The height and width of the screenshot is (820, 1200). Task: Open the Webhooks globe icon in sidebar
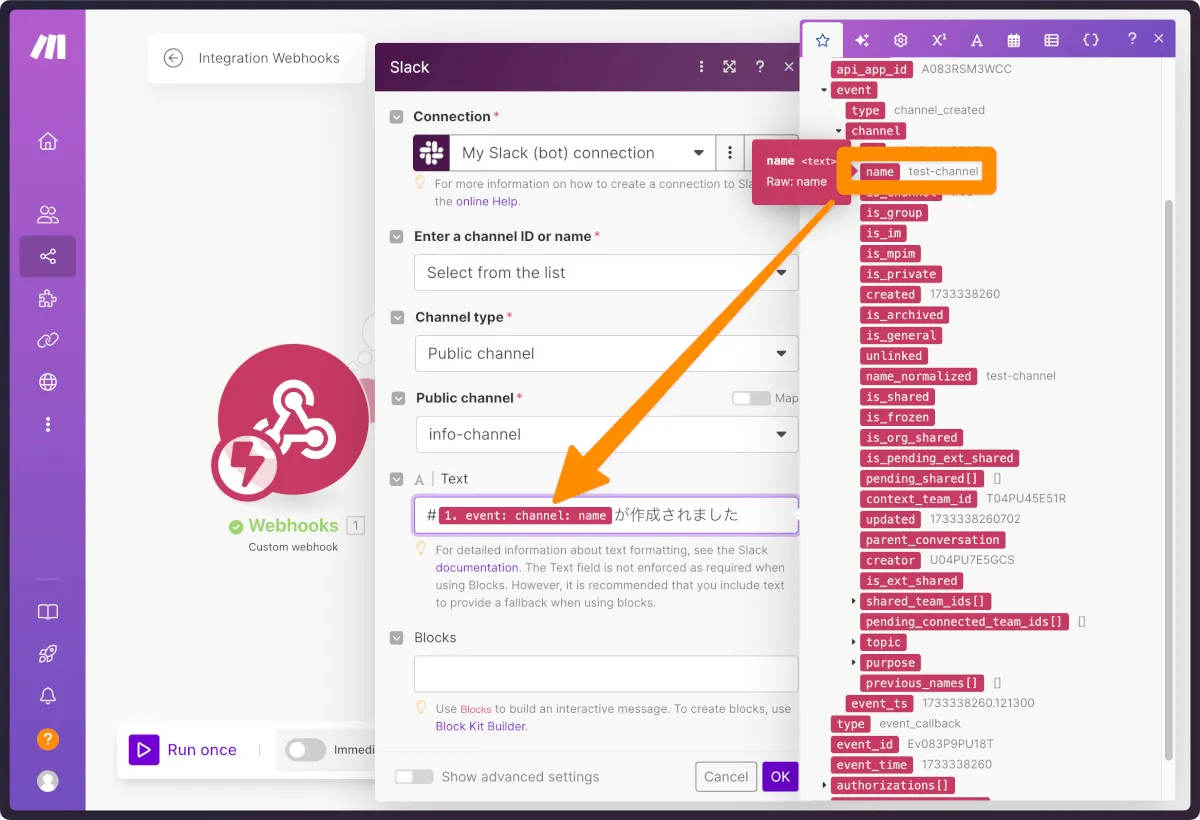[47, 382]
